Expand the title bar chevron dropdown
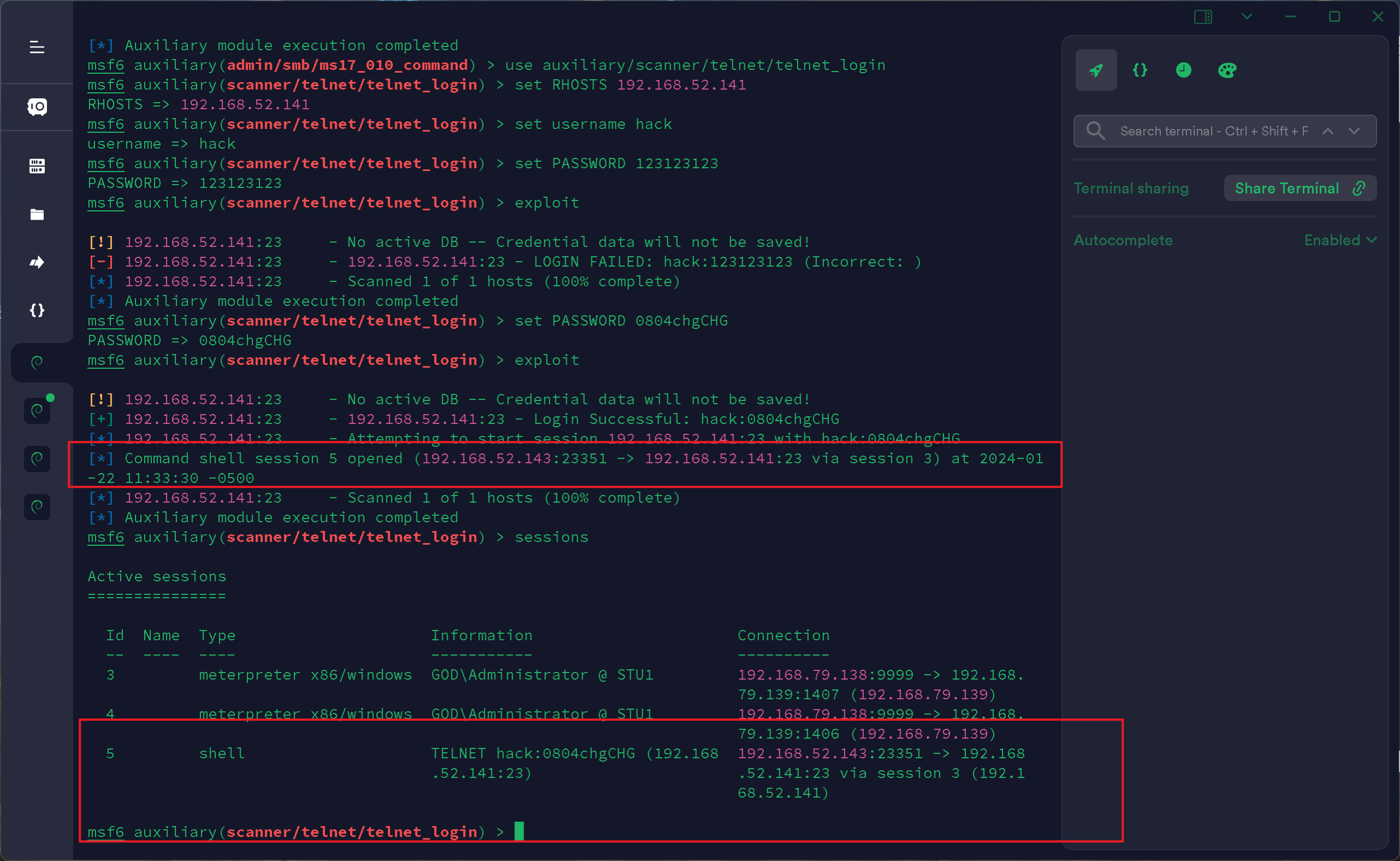1400x861 pixels. tap(1247, 17)
